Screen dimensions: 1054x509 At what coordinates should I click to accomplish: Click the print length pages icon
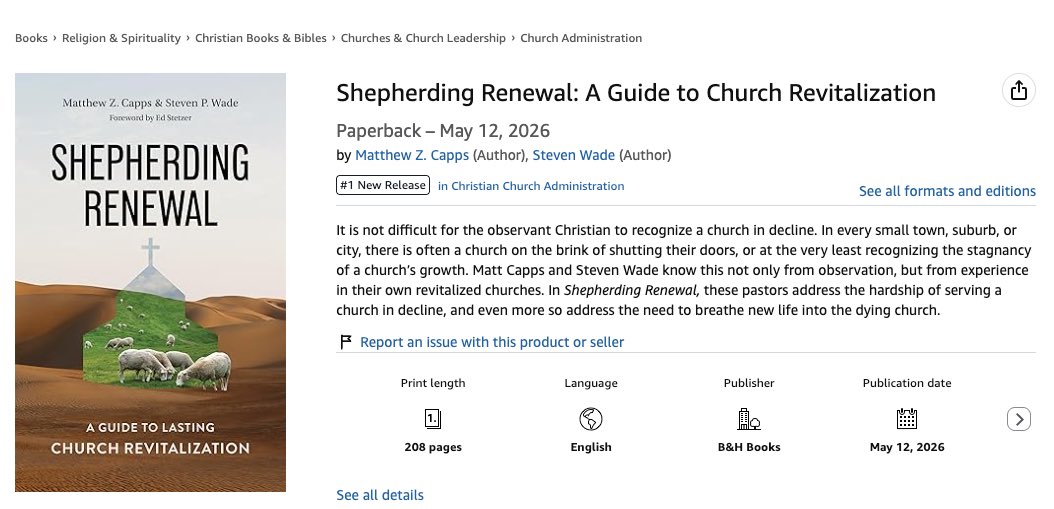click(433, 419)
